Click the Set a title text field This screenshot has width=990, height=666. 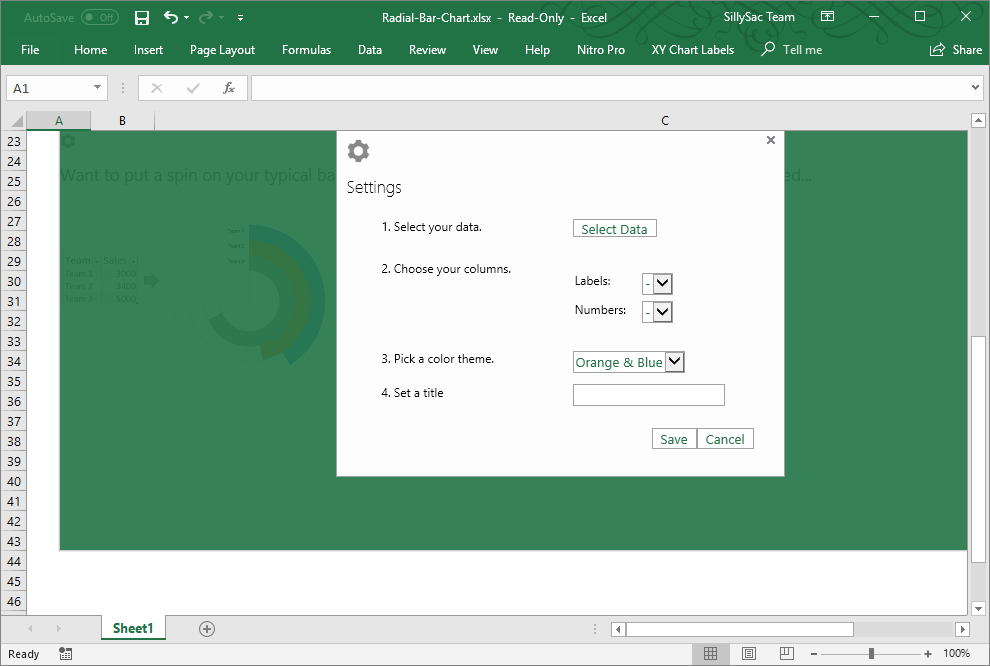(648, 395)
